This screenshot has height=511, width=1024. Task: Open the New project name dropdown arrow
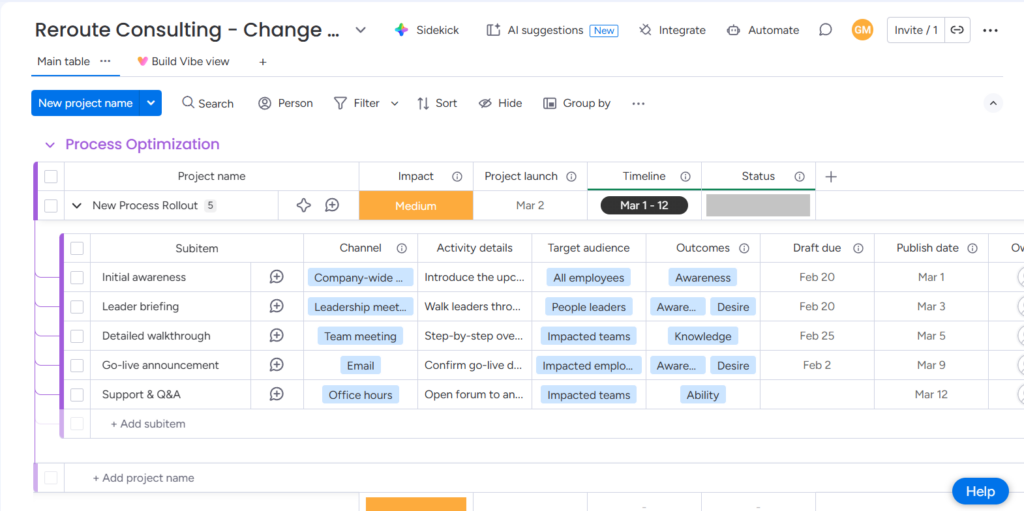[151, 103]
